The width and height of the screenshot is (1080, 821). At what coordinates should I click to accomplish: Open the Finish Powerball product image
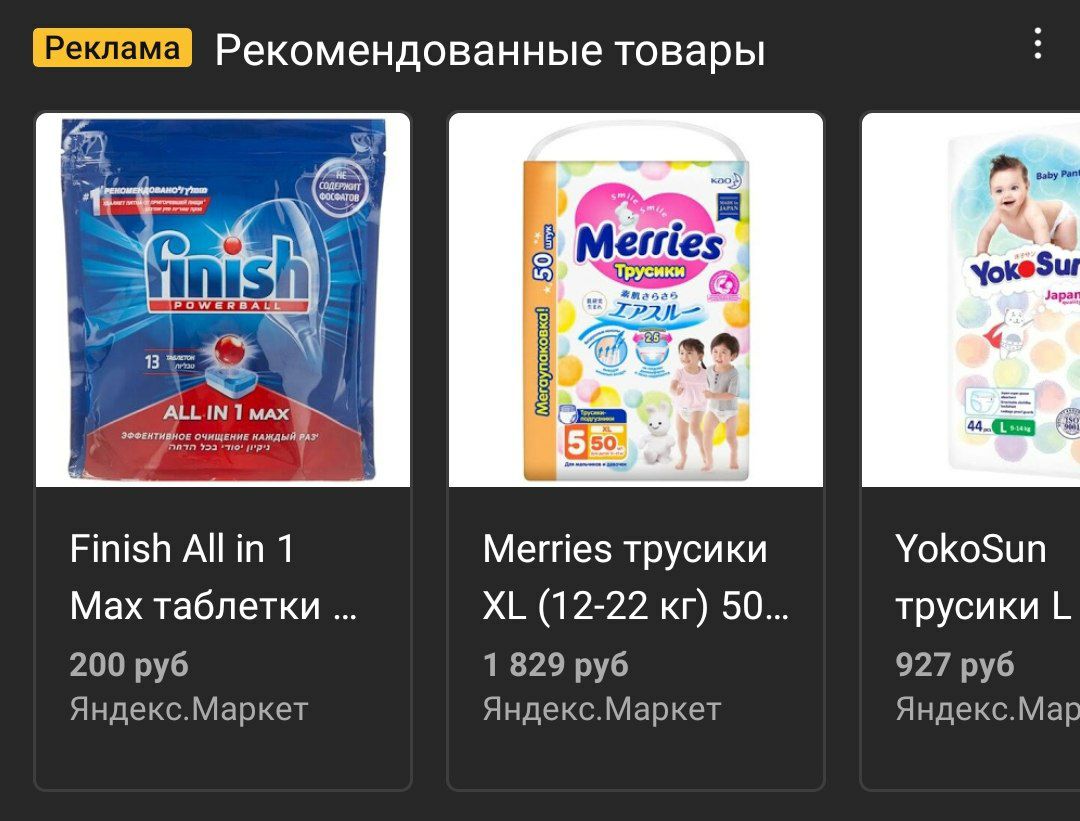tap(223, 300)
